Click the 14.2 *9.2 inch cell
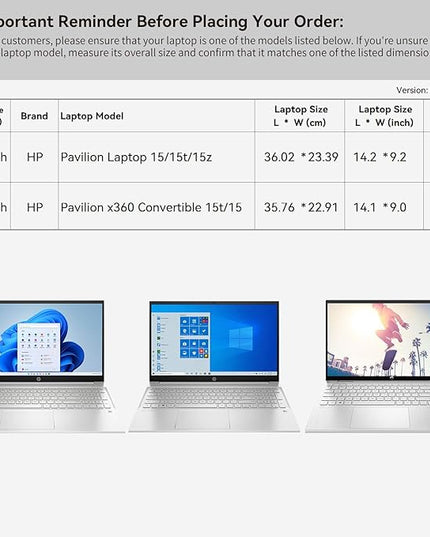This screenshot has width=430, height=537. pyautogui.click(x=380, y=157)
